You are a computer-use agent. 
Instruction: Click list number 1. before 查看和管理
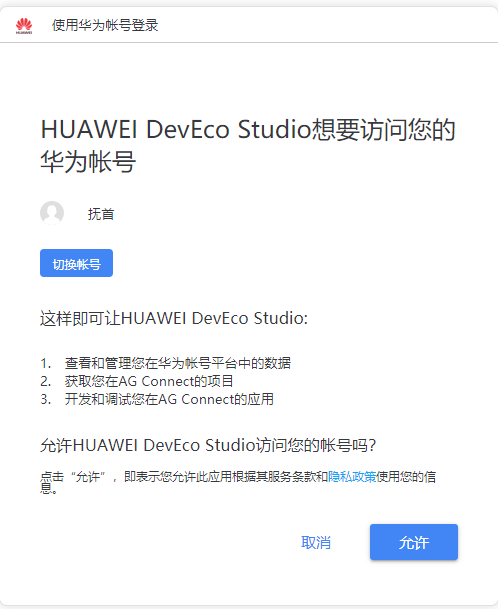click(x=45, y=364)
